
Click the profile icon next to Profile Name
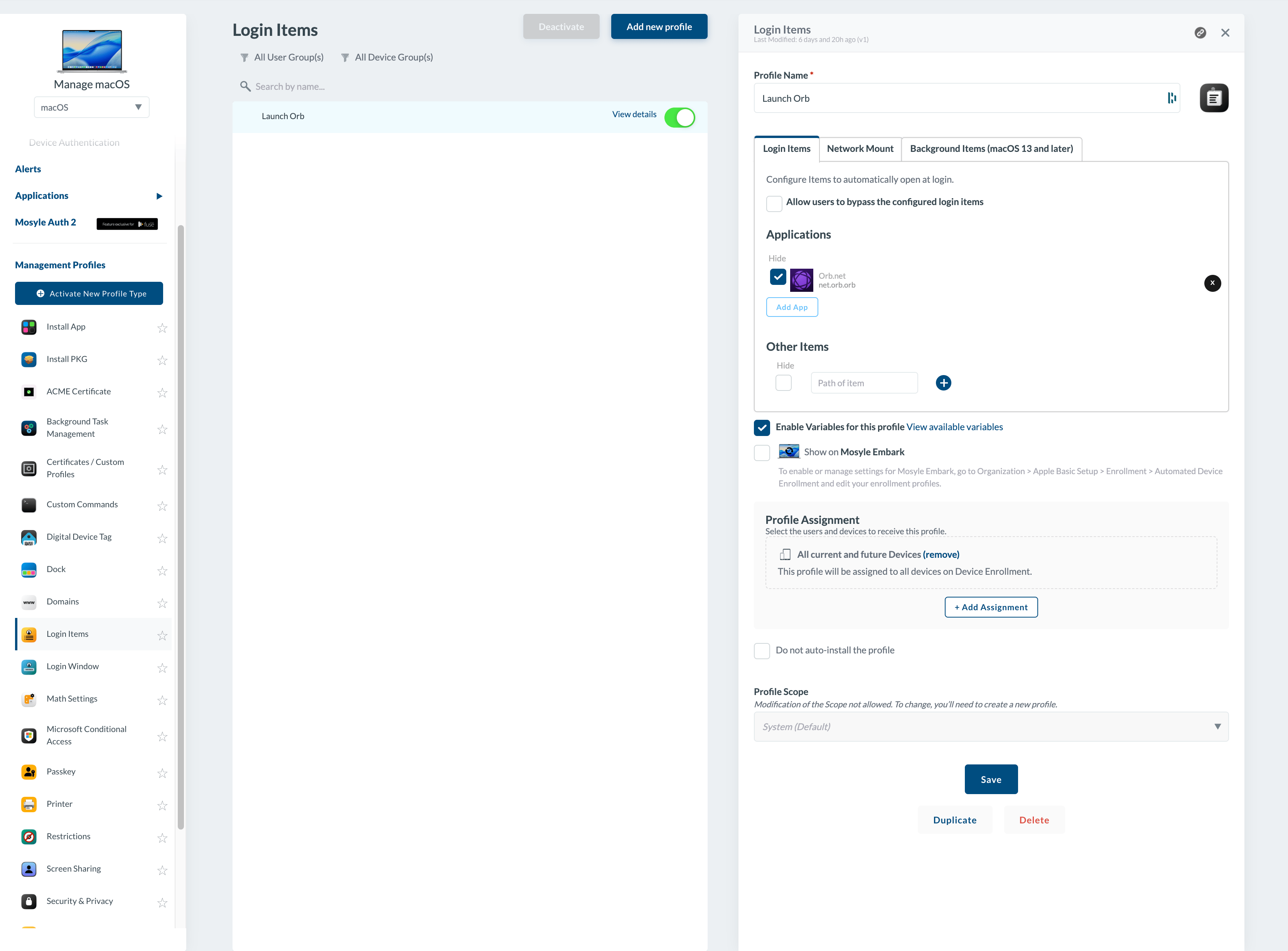click(x=1214, y=98)
